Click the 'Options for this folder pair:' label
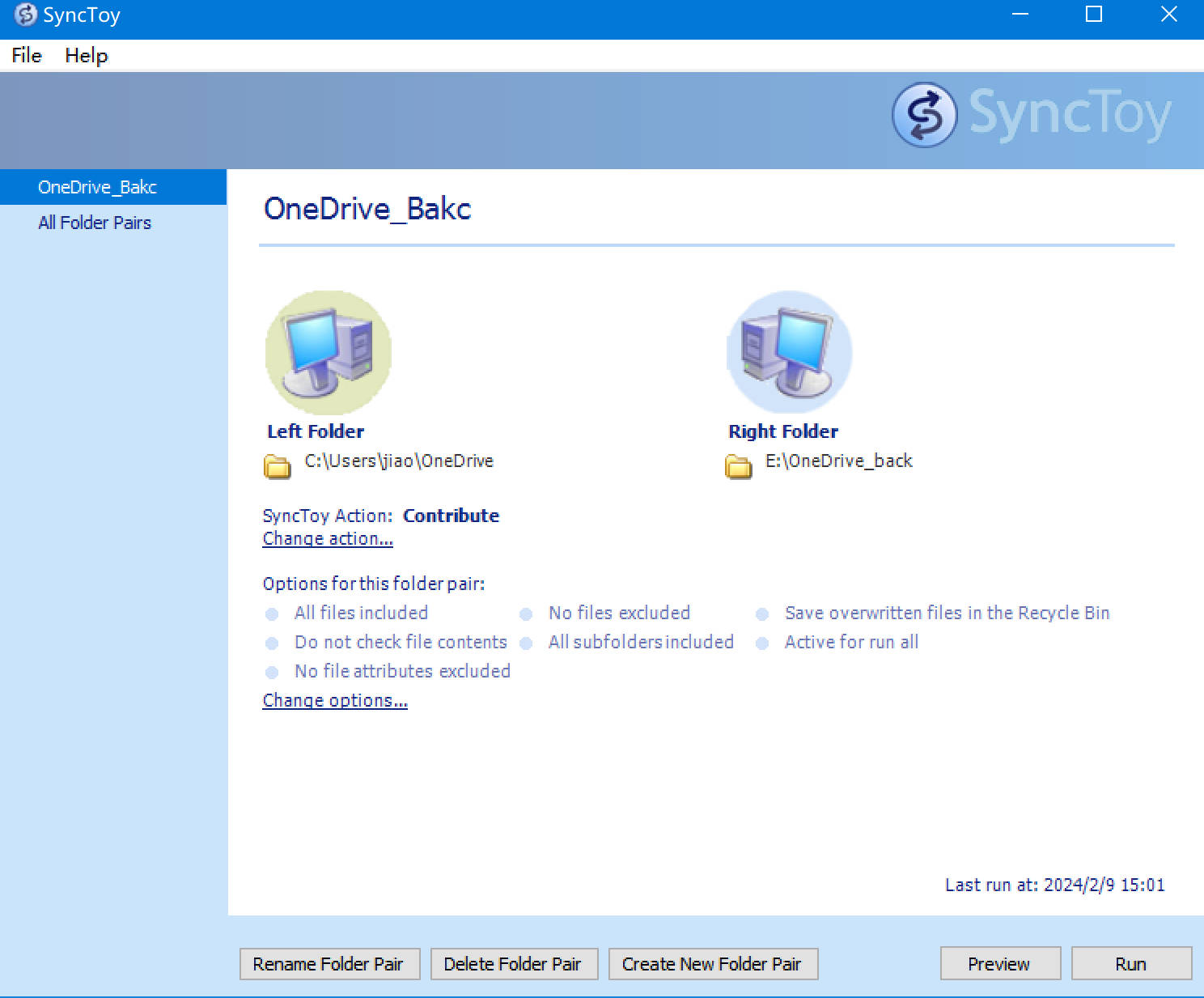1204x998 pixels. (374, 584)
